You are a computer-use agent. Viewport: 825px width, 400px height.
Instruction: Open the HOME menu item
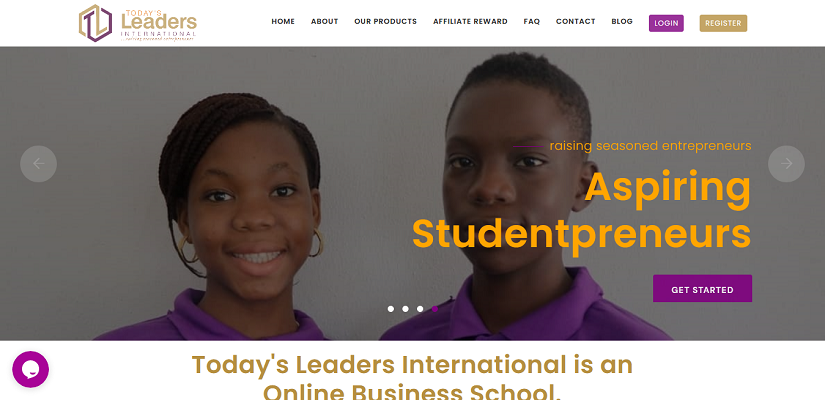(283, 22)
